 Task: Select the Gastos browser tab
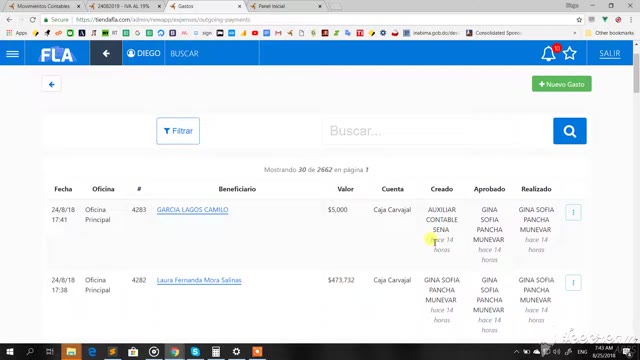pos(204,6)
